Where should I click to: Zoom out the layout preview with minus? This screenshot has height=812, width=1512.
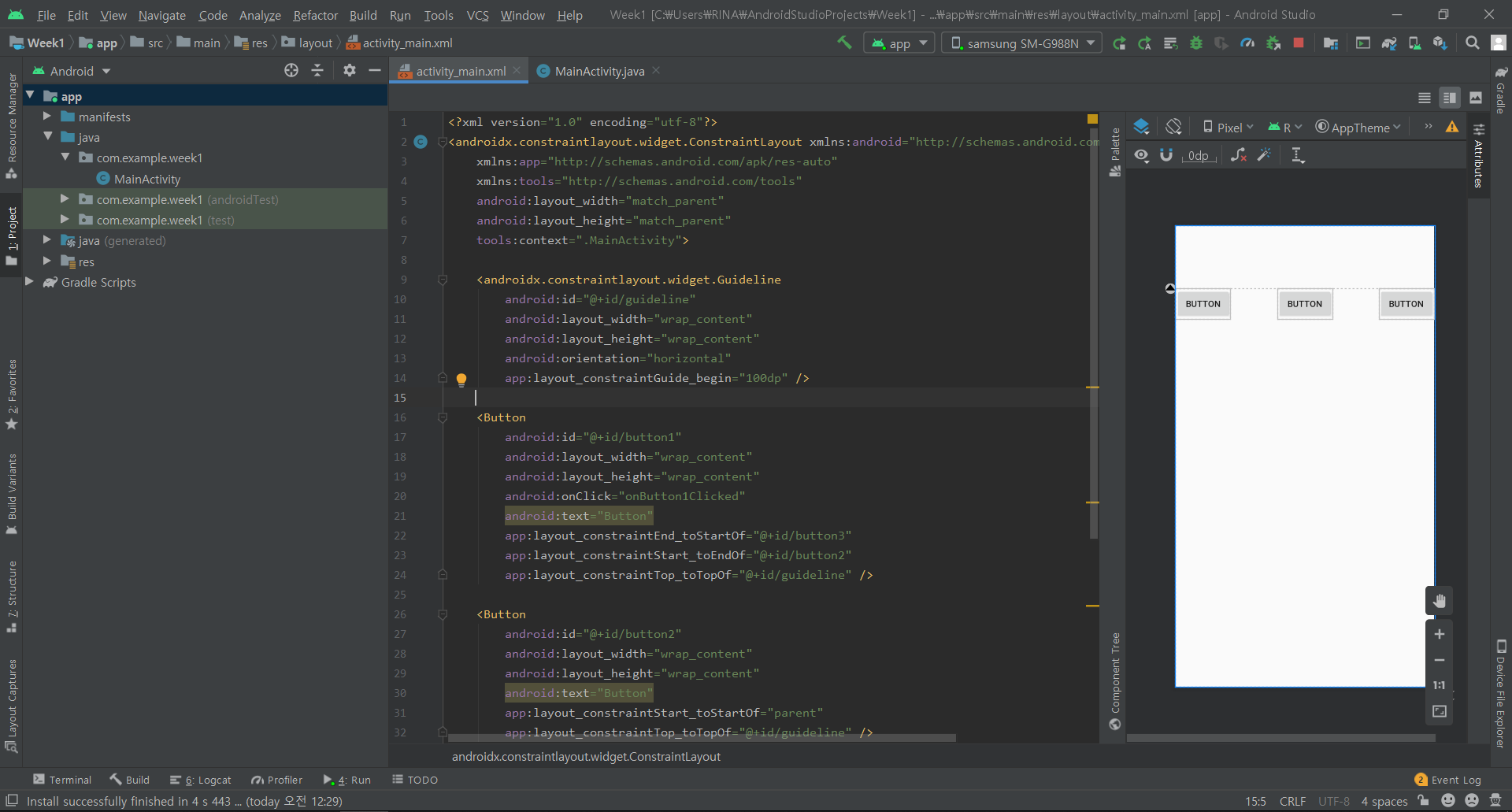1440,660
